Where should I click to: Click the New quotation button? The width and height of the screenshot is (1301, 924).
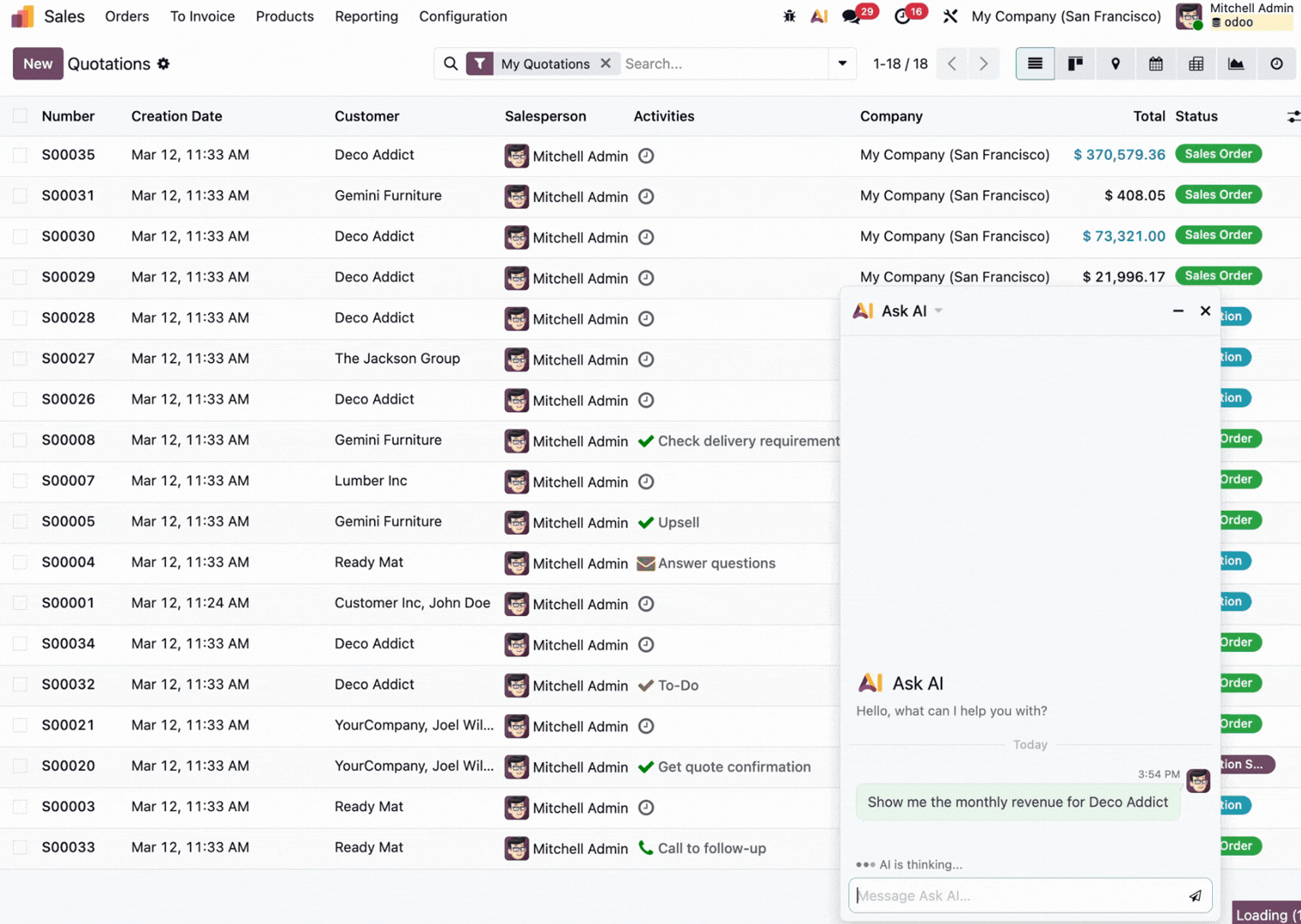[38, 63]
